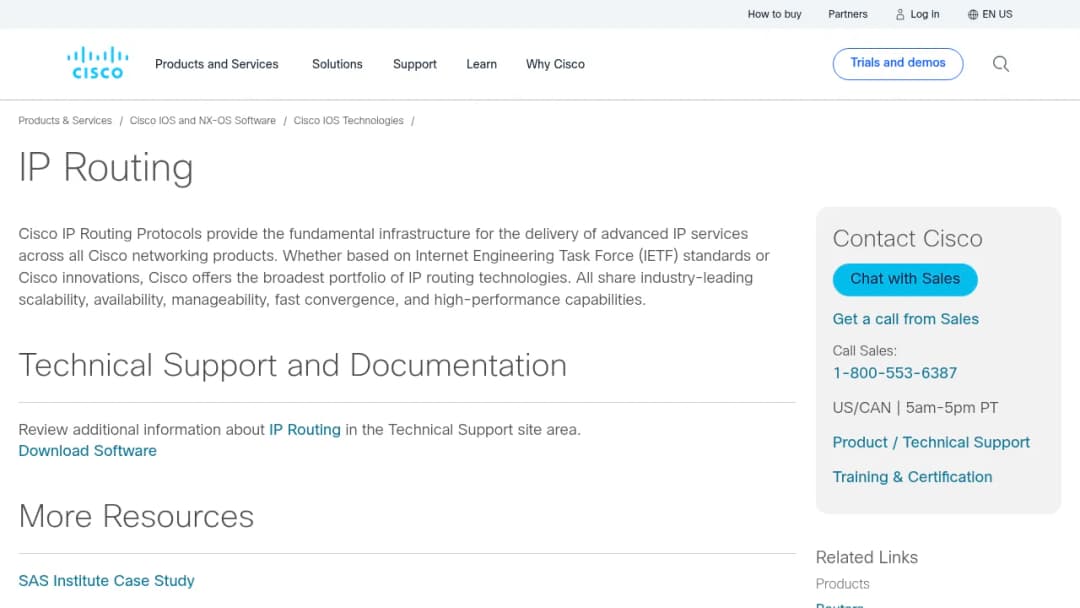
Task: Click 'US/CAN | 5am-5pm PT' text
Action: (915, 408)
